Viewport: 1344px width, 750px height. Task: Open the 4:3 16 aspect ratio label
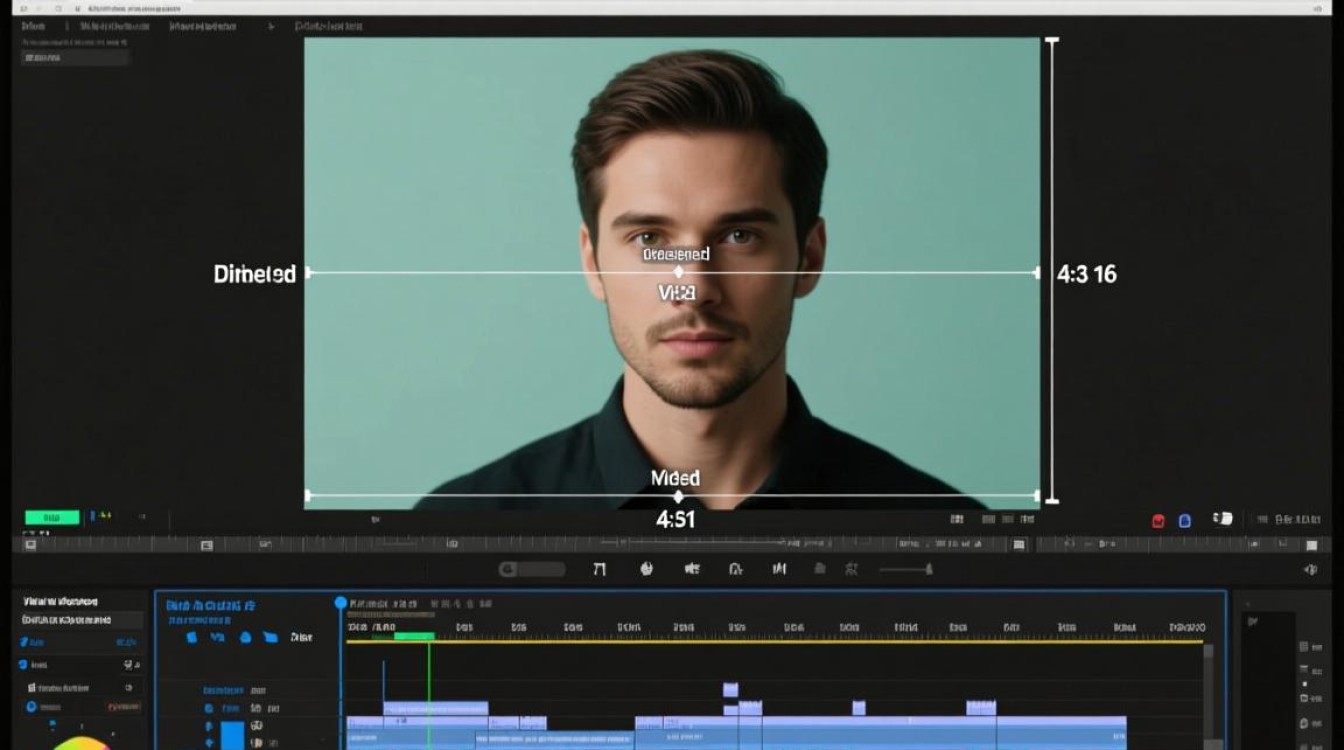[x=1087, y=273]
